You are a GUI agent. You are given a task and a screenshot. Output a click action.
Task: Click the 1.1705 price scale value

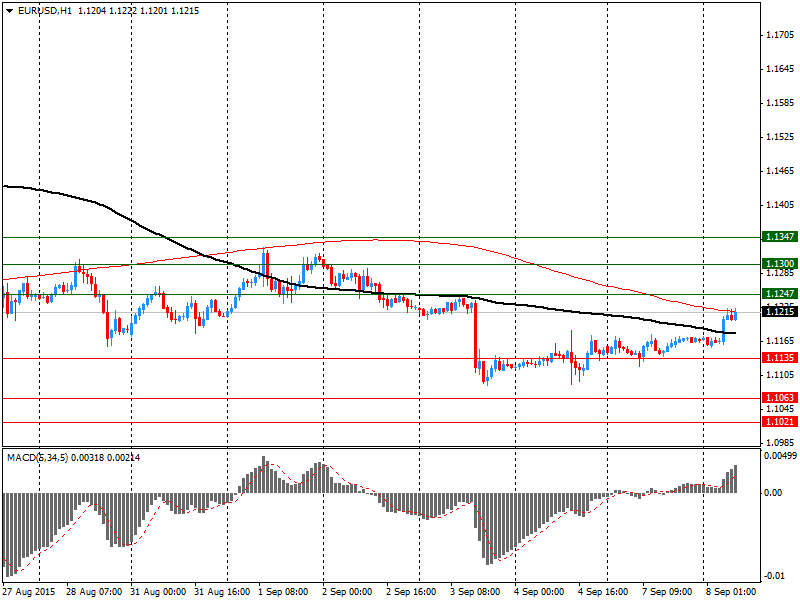(781, 35)
